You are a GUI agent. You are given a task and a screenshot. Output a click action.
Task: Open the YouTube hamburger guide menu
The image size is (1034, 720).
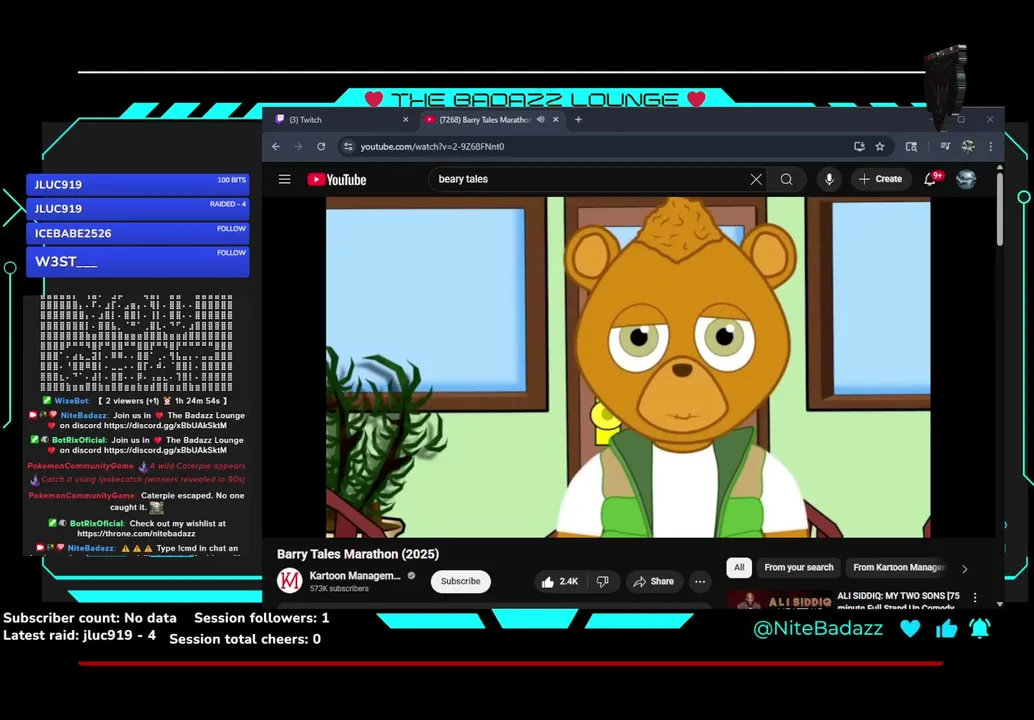click(x=284, y=179)
